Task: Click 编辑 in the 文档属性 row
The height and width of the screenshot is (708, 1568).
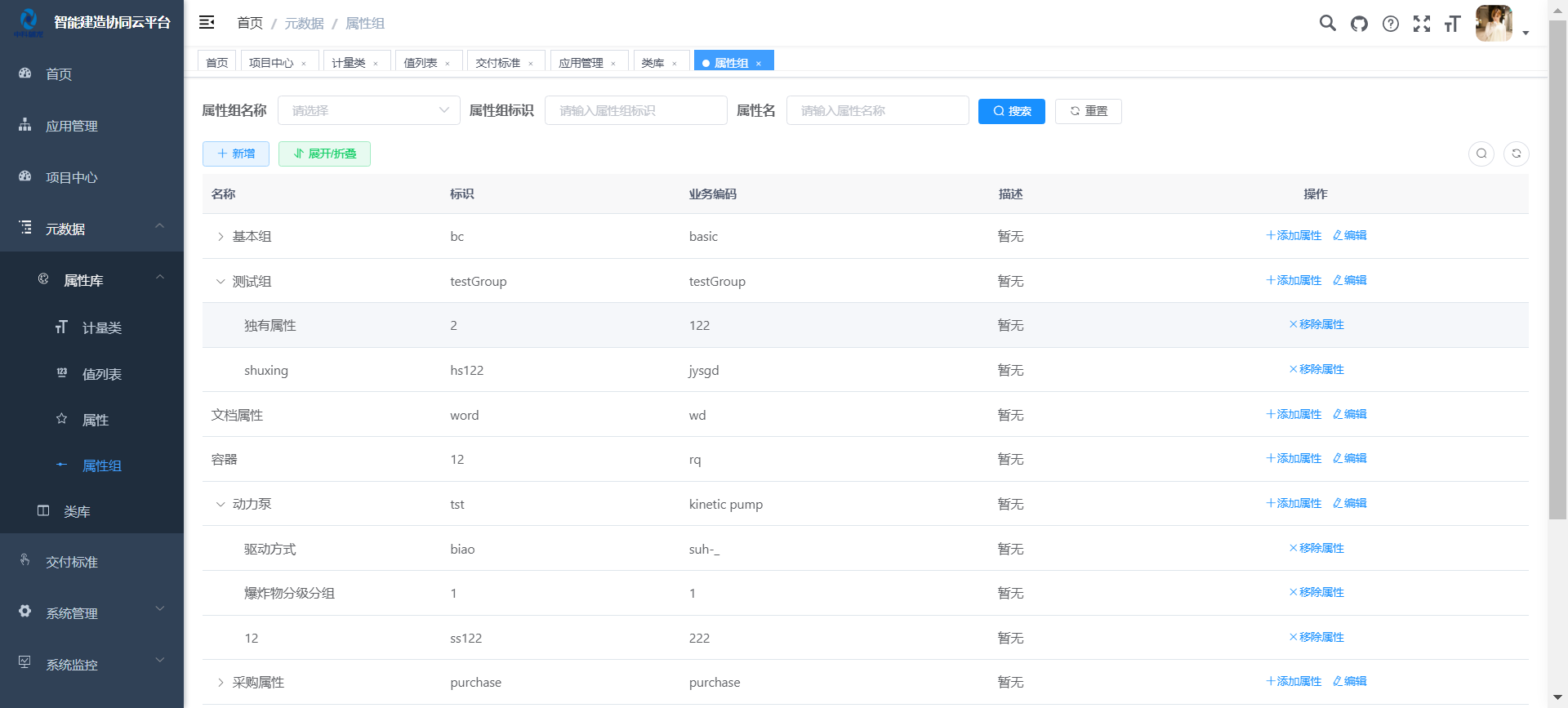Action: point(1350,414)
